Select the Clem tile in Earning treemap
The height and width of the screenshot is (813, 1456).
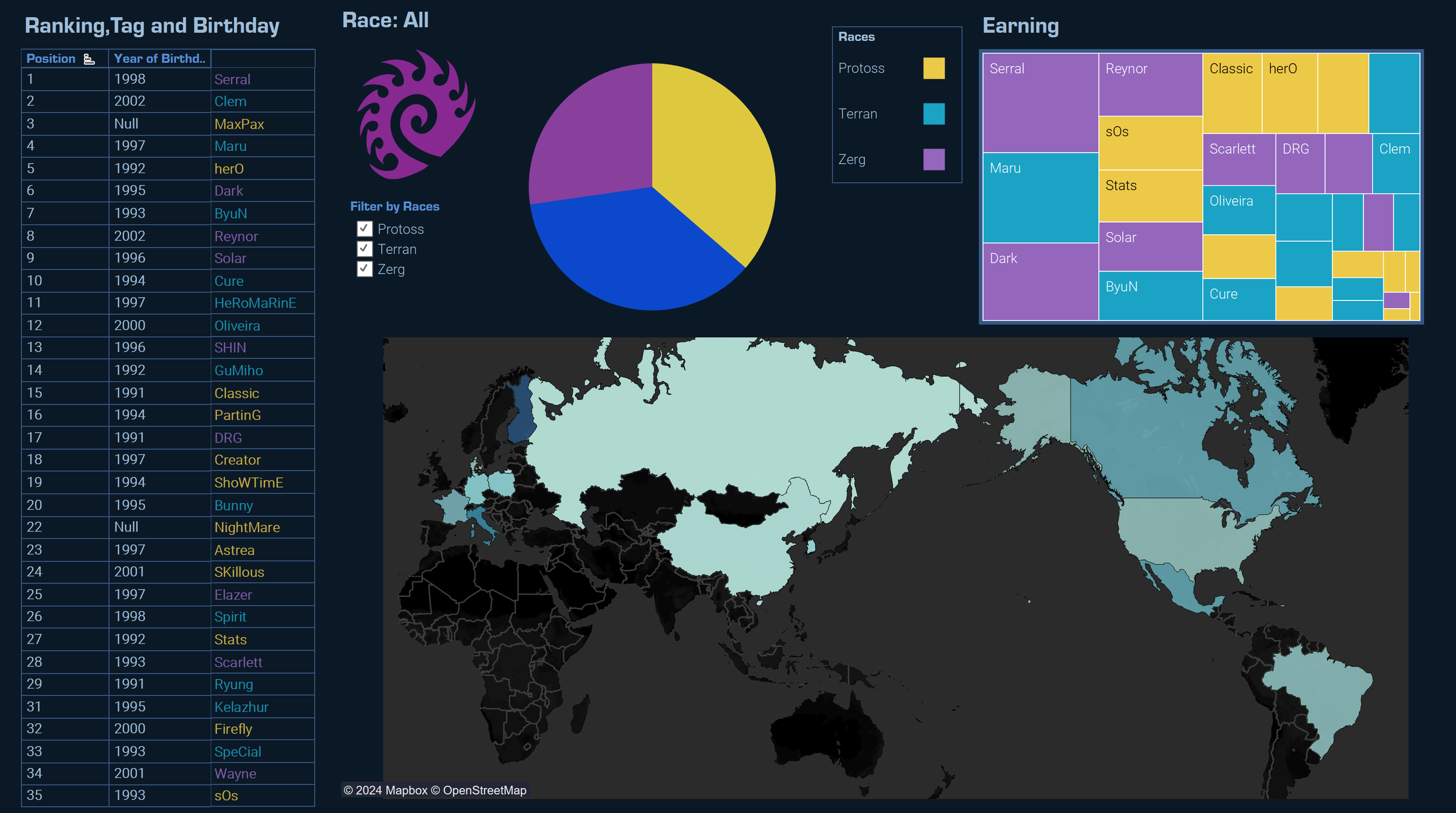pyautogui.click(x=1396, y=164)
